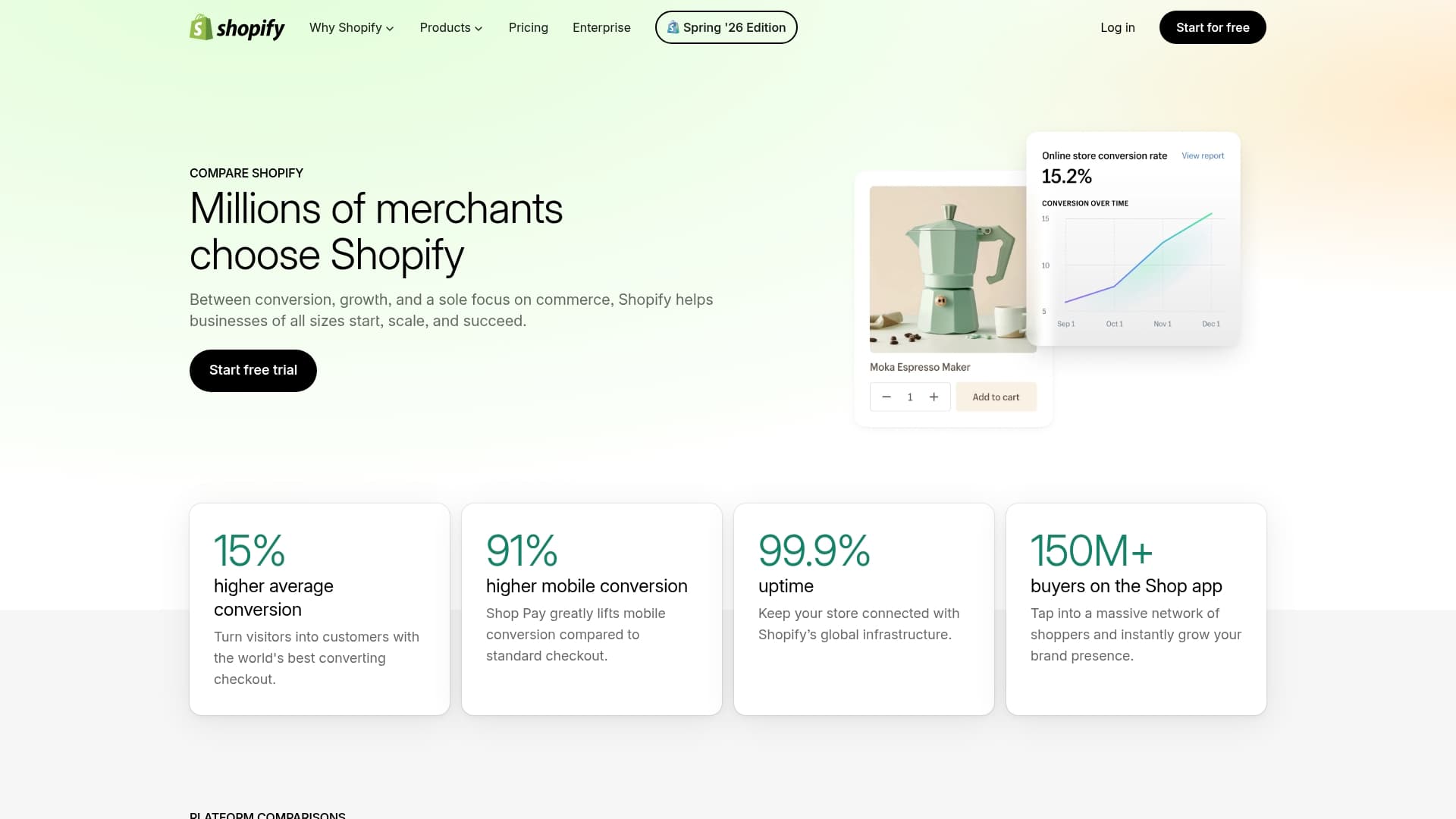Click the Log in link
The width and height of the screenshot is (1456, 819).
[x=1118, y=27]
